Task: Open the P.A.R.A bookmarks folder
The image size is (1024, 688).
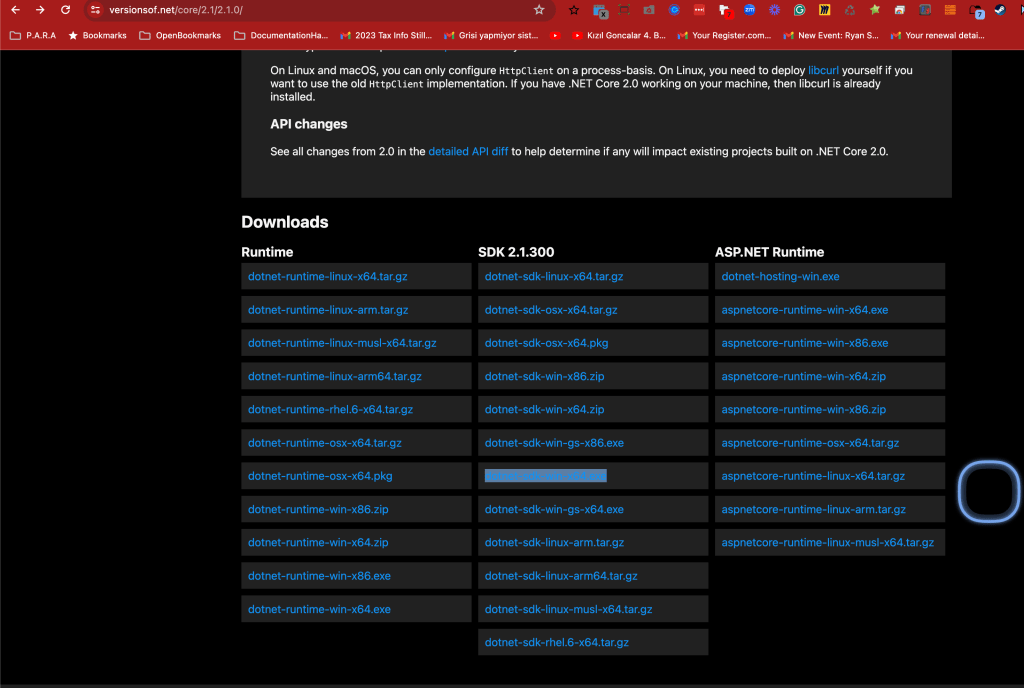Action: 33,35
